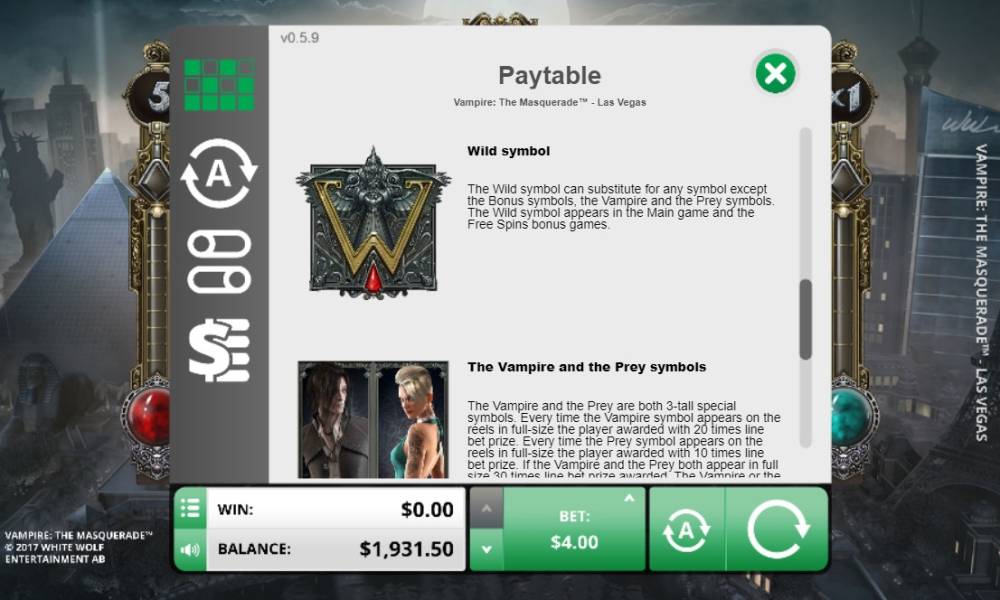Click the Paytable scrollbar thumb

[x=805, y=319]
